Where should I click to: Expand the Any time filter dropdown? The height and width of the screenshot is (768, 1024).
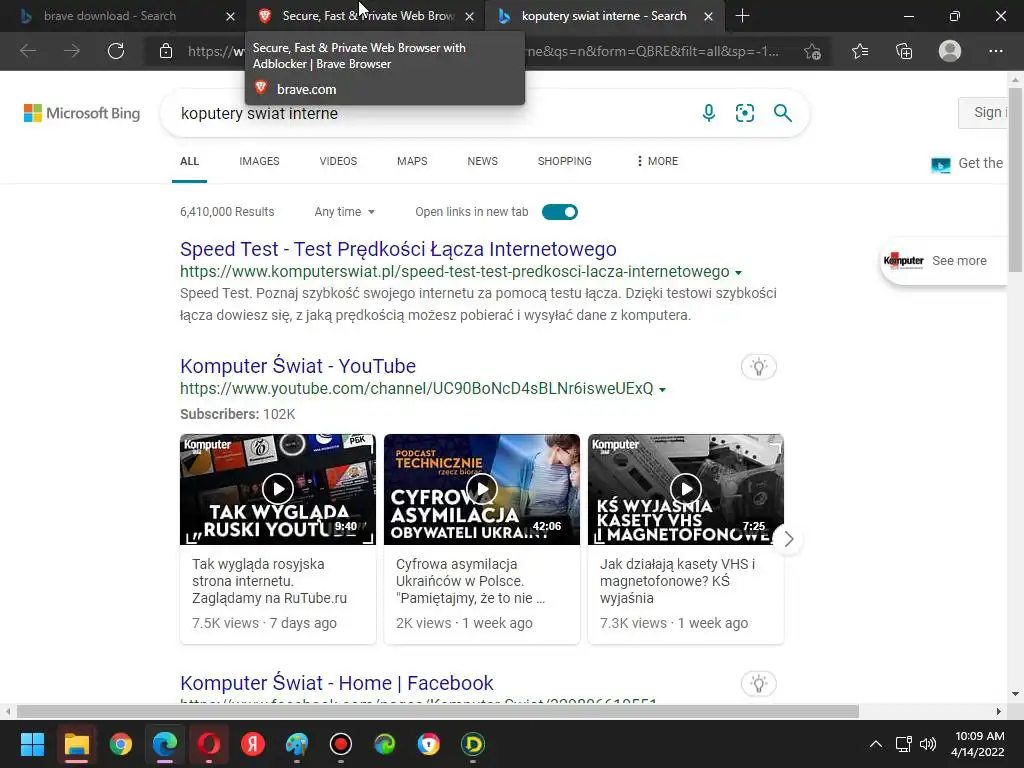[x=344, y=212]
